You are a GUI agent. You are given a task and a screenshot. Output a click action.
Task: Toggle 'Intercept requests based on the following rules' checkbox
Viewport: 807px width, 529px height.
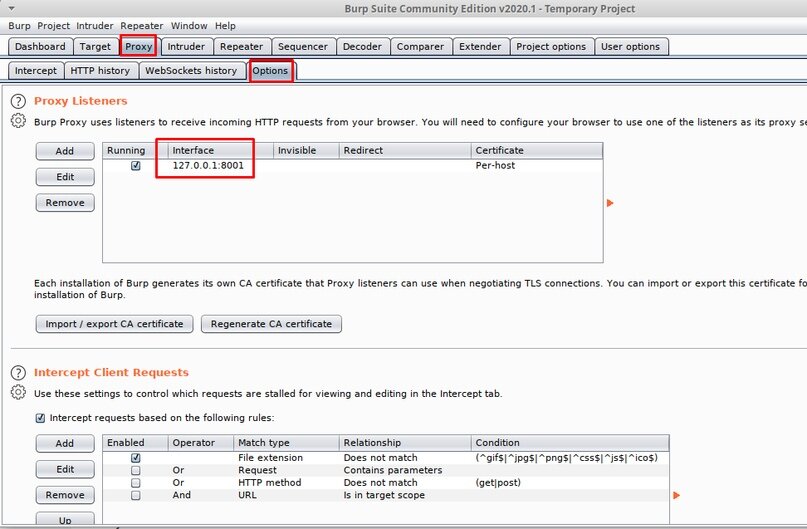click(x=40, y=418)
